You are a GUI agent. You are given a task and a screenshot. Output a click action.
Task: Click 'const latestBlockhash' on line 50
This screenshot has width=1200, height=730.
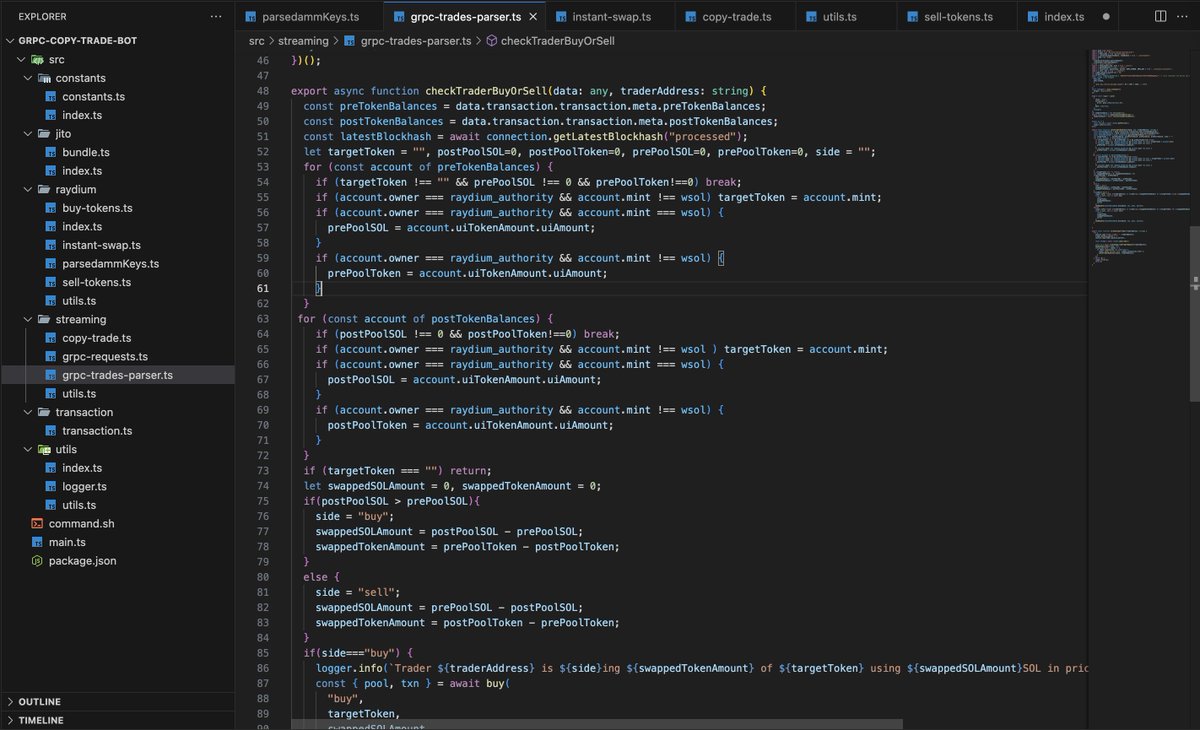(368, 137)
